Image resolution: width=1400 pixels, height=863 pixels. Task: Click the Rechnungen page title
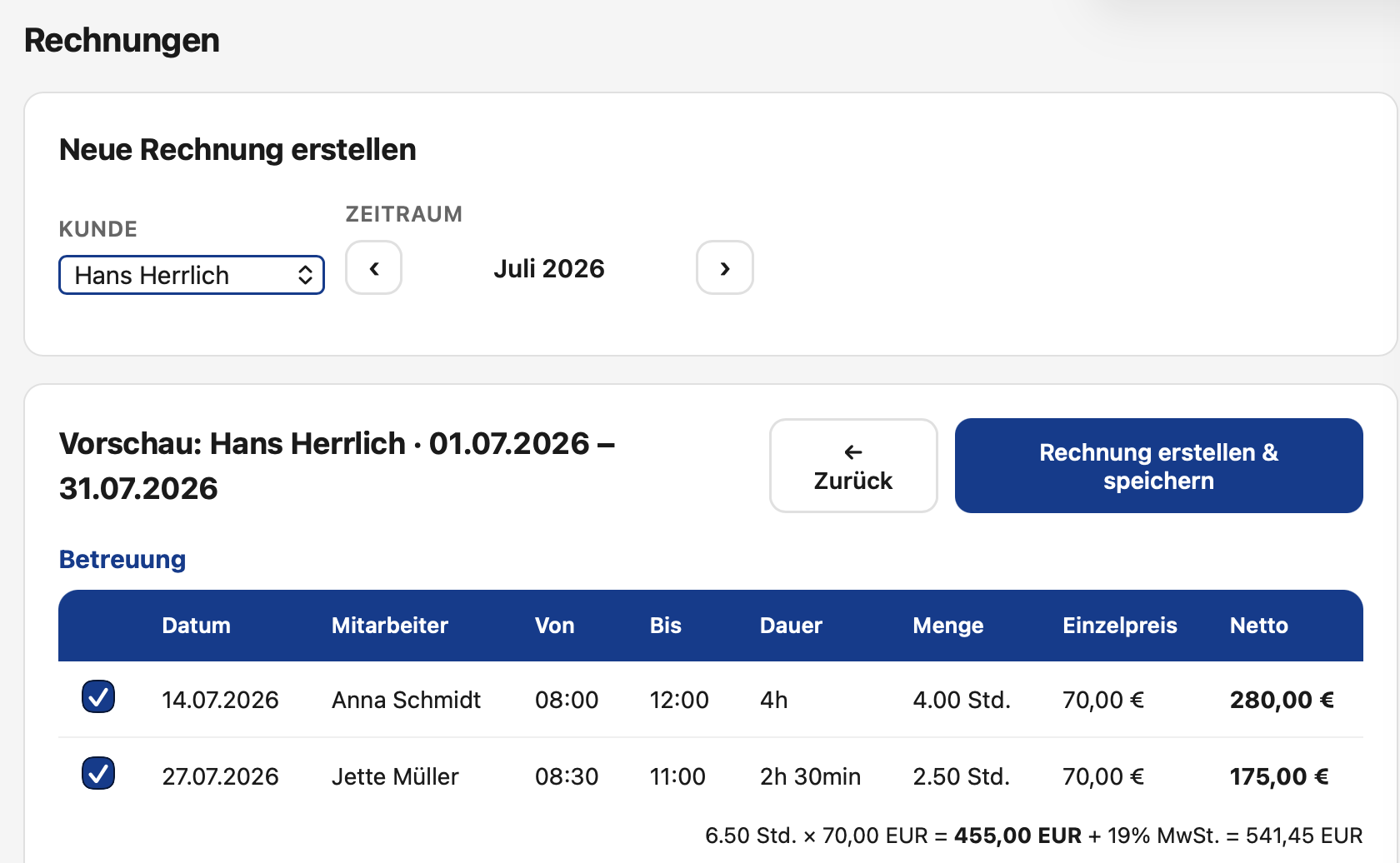point(122,40)
